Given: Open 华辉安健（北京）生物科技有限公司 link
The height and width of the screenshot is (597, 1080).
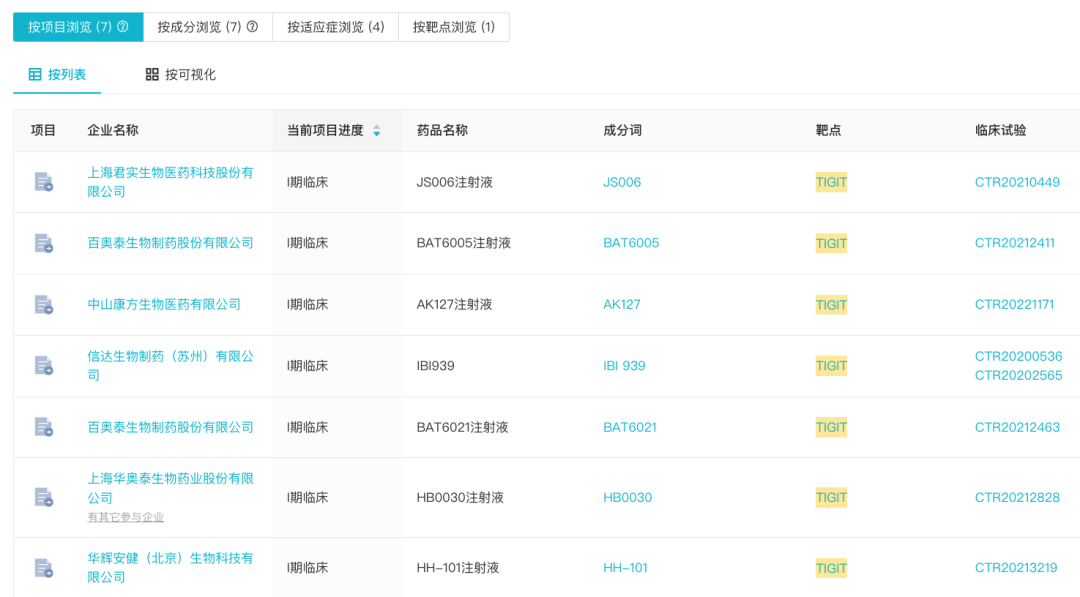Looking at the screenshot, I should click(x=170, y=567).
